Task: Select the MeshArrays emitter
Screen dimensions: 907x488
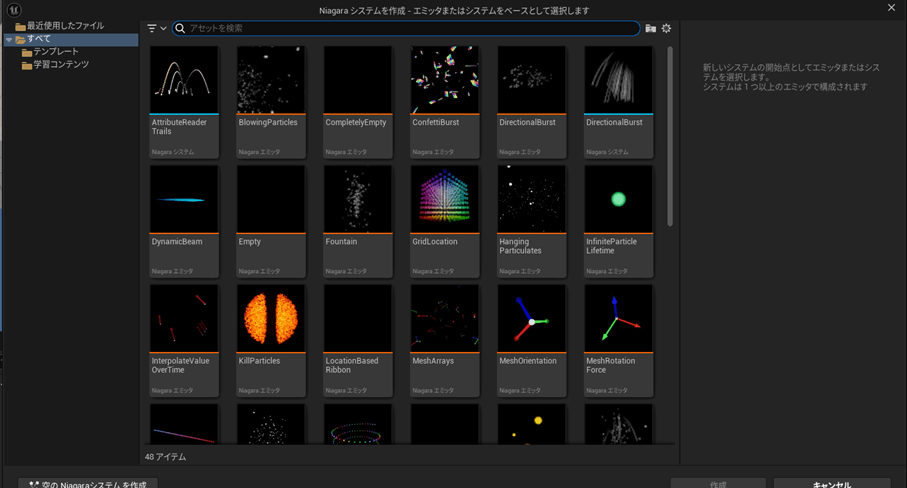Action: click(444, 340)
